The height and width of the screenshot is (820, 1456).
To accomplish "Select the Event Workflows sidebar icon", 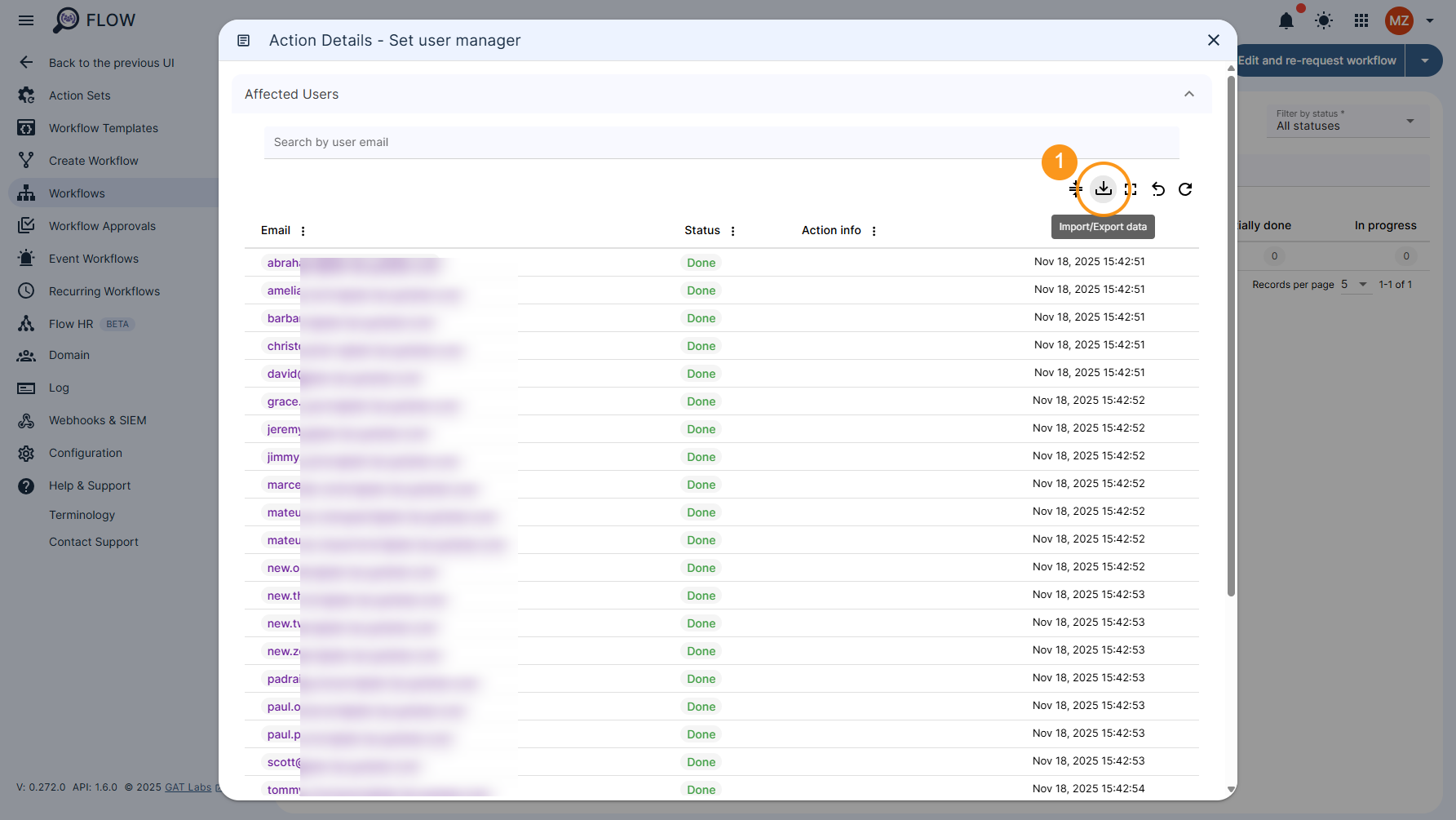I will tap(26, 258).
